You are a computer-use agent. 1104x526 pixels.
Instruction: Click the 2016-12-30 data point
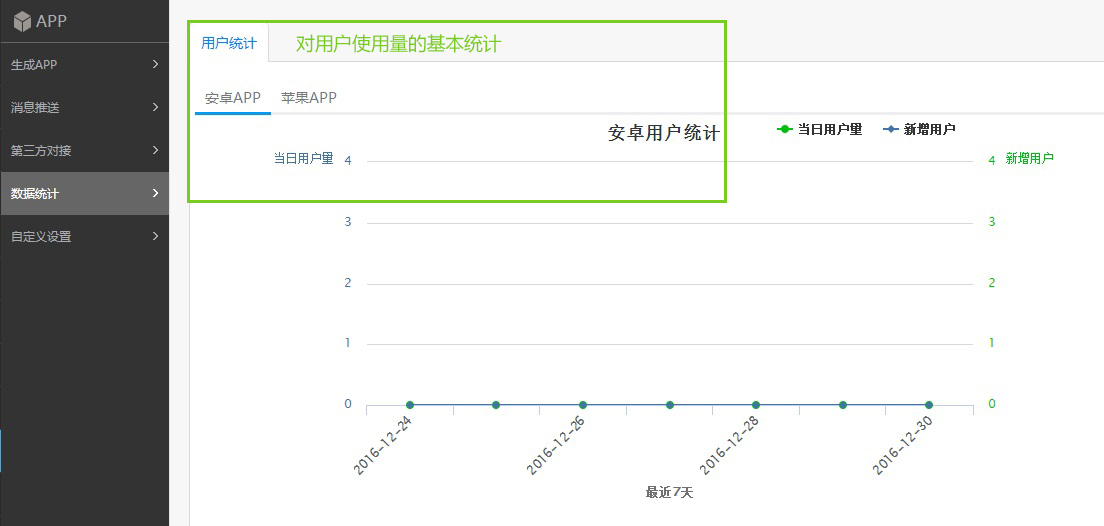[x=929, y=405]
